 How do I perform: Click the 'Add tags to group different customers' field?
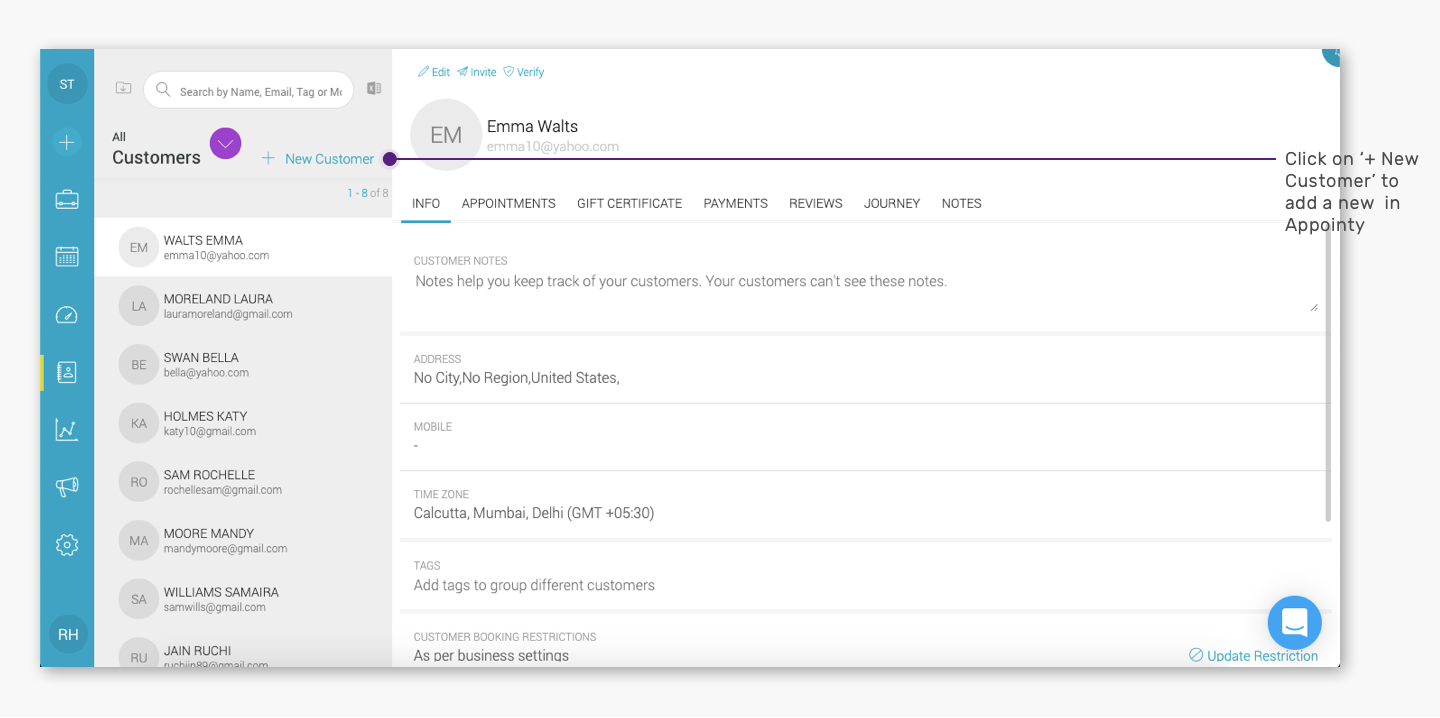pyautogui.click(x=534, y=585)
